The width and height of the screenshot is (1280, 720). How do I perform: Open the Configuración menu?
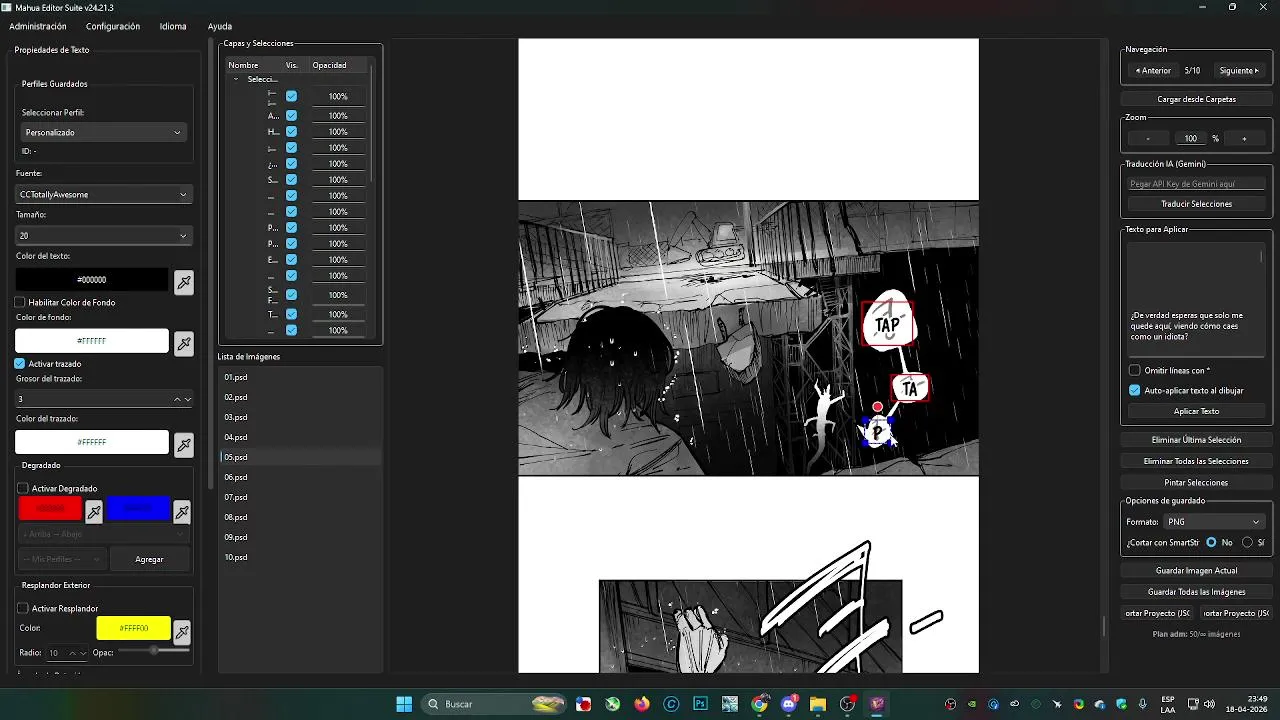point(113,26)
